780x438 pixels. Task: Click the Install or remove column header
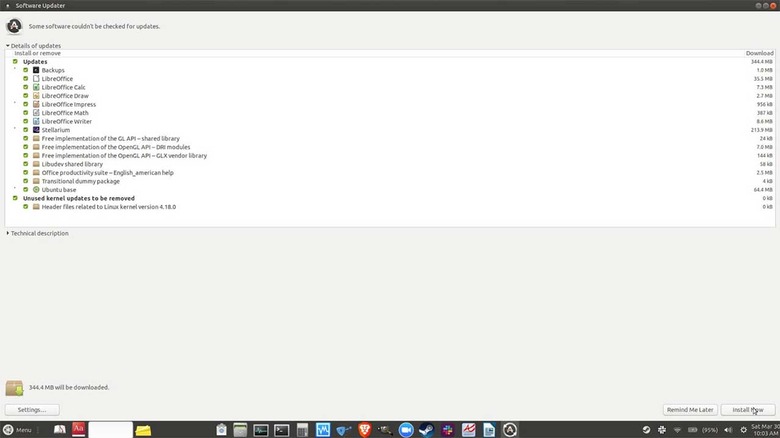(37, 53)
